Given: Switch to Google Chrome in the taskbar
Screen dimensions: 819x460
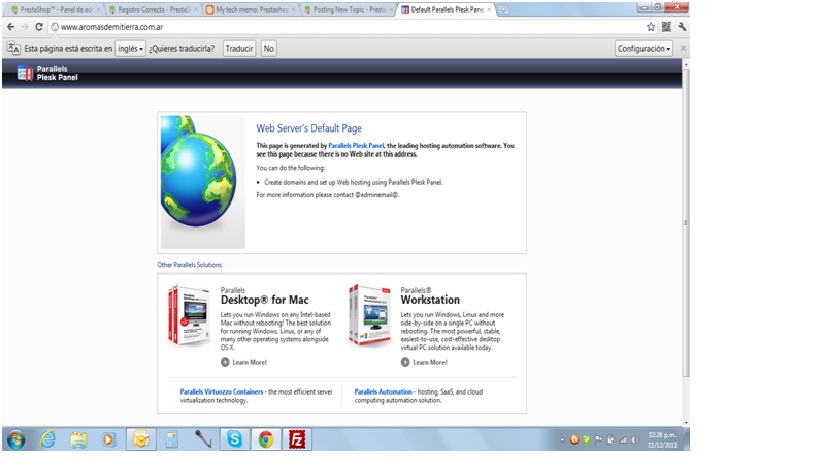Looking at the screenshot, I should pyautogui.click(x=266, y=440).
